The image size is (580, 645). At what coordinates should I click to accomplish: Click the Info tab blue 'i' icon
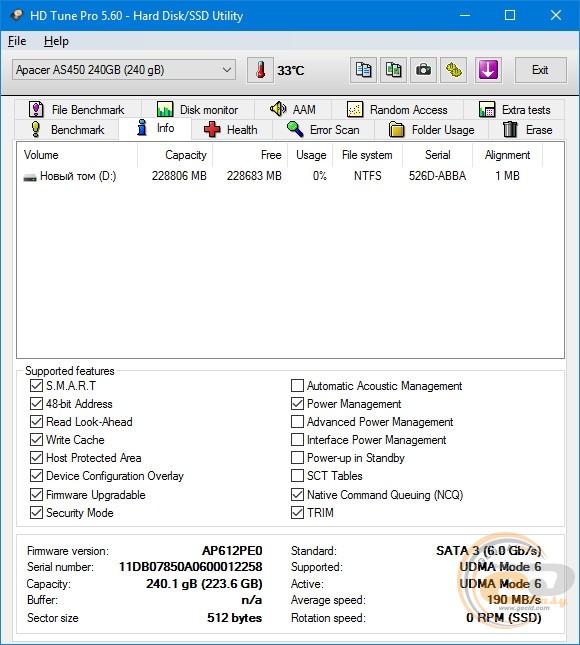click(142, 128)
